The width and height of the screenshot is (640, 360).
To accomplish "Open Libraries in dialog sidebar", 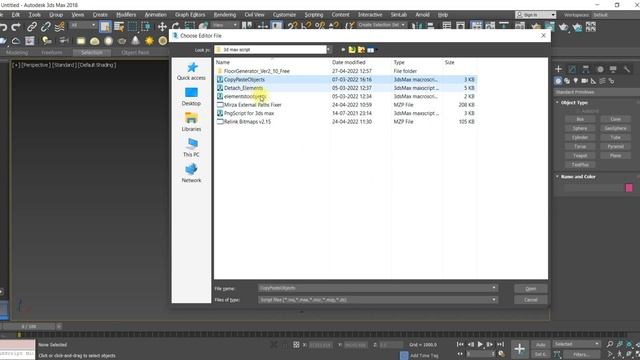I will click(x=191, y=122).
